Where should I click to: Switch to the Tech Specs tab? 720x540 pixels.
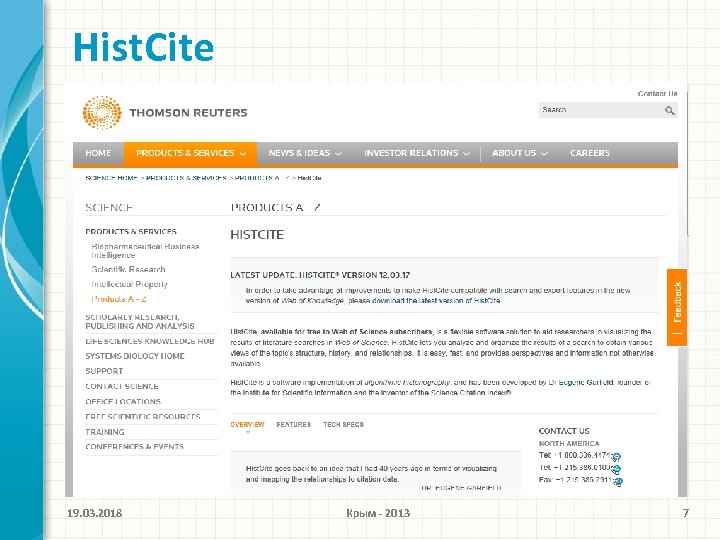343,425
